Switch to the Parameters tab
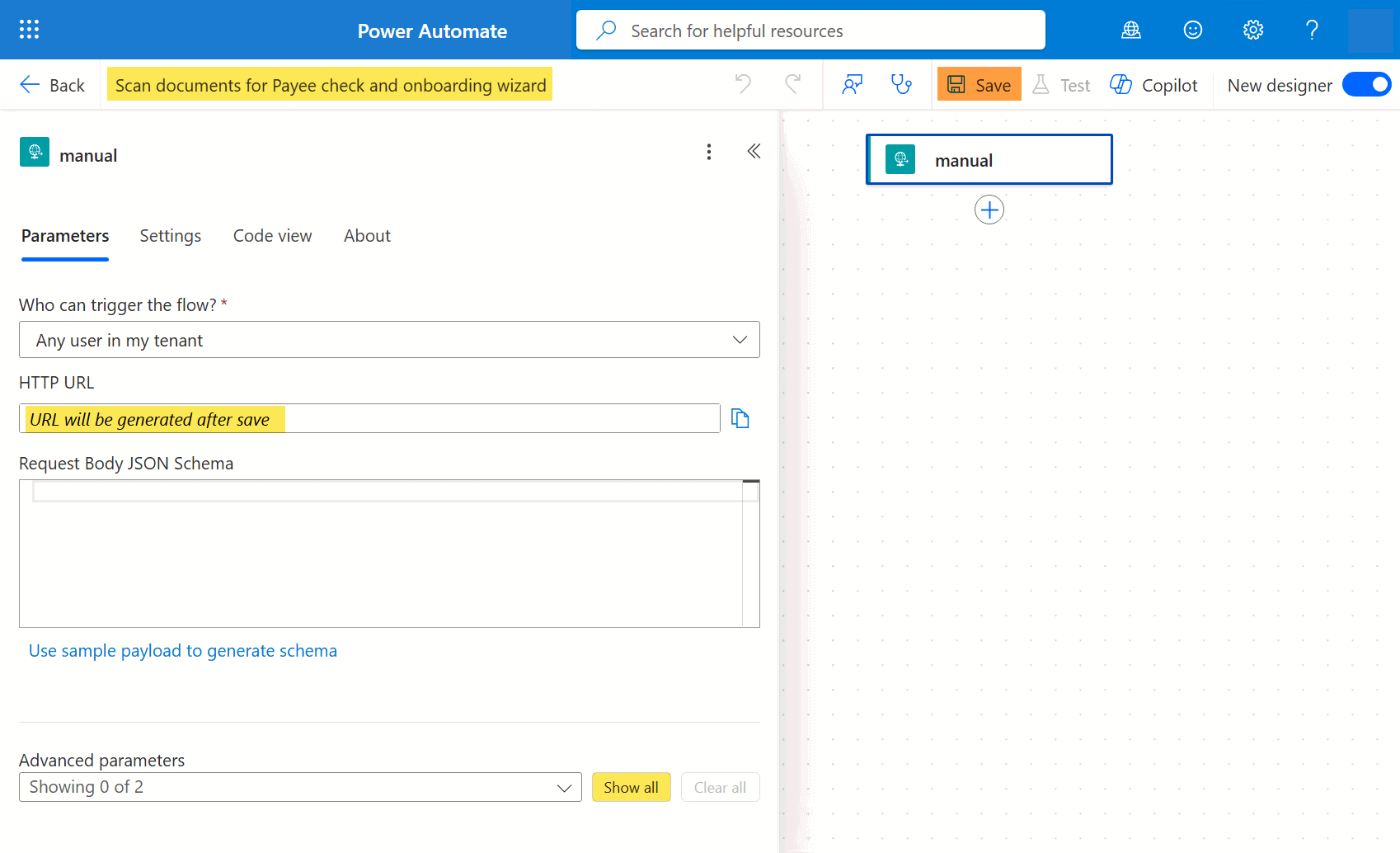Viewport: 1400px width, 853px height. click(x=65, y=236)
